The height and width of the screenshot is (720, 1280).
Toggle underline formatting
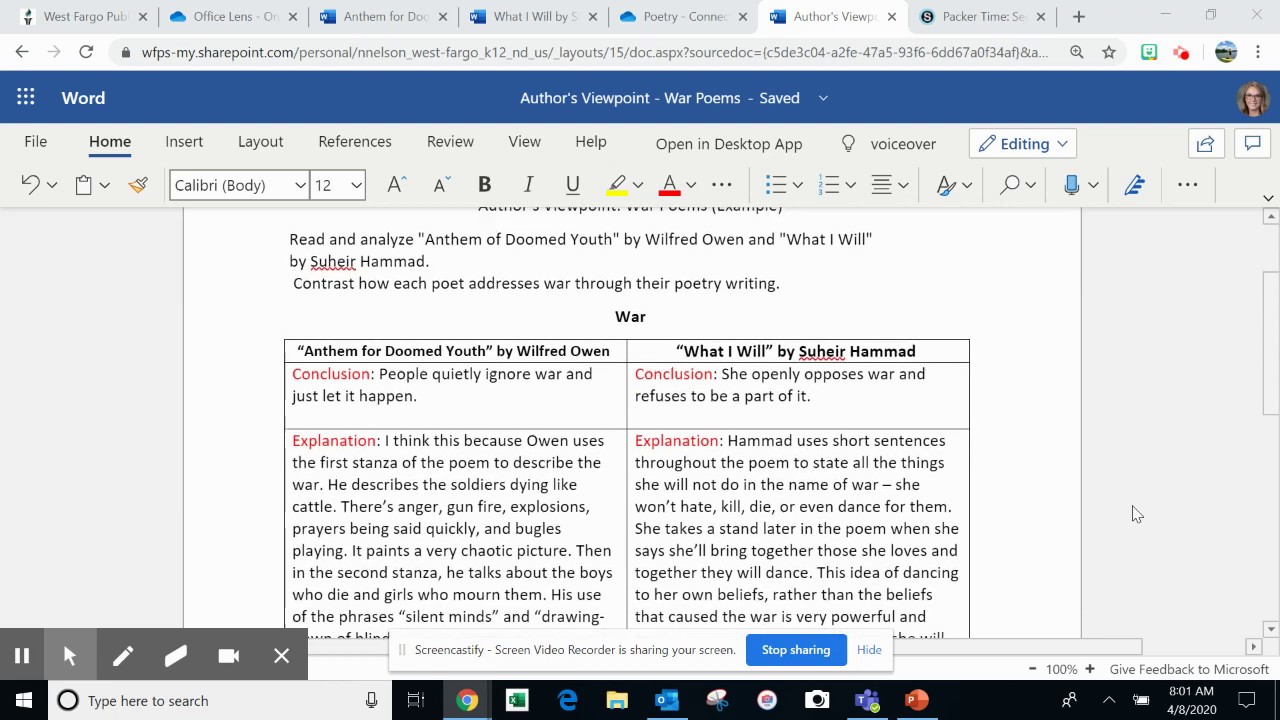coord(572,184)
